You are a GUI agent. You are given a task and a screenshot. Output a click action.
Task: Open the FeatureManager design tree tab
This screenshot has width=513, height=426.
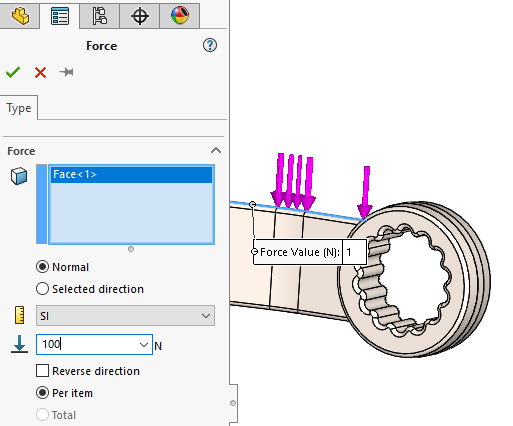[x=20, y=16]
